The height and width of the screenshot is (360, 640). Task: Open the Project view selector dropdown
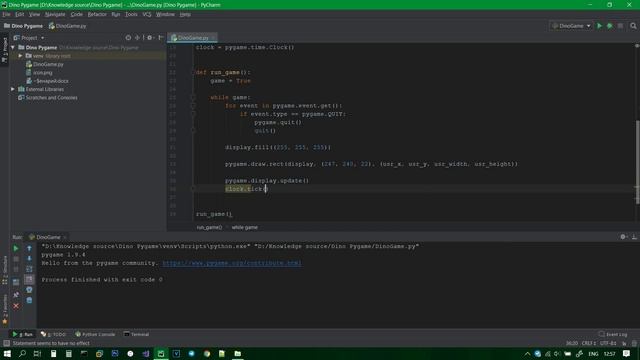coord(29,38)
